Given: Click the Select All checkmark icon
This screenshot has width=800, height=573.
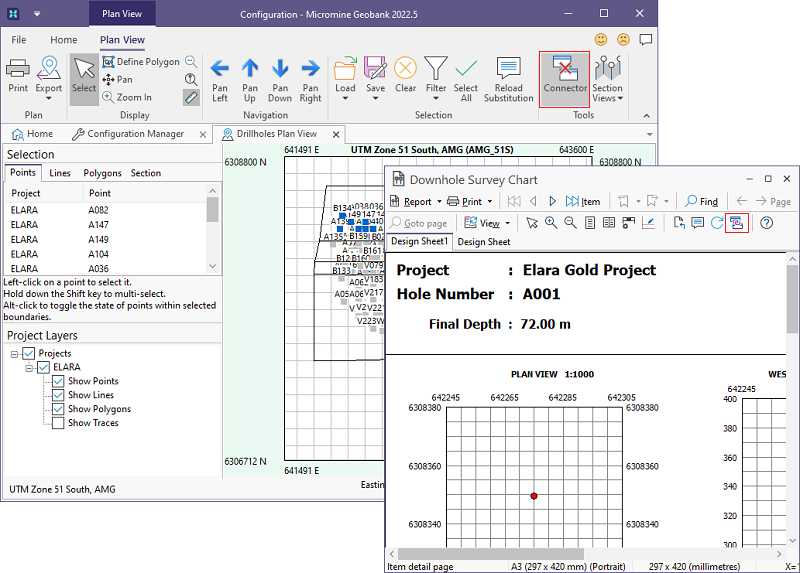Looking at the screenshot, I should (x=466, y=79).
